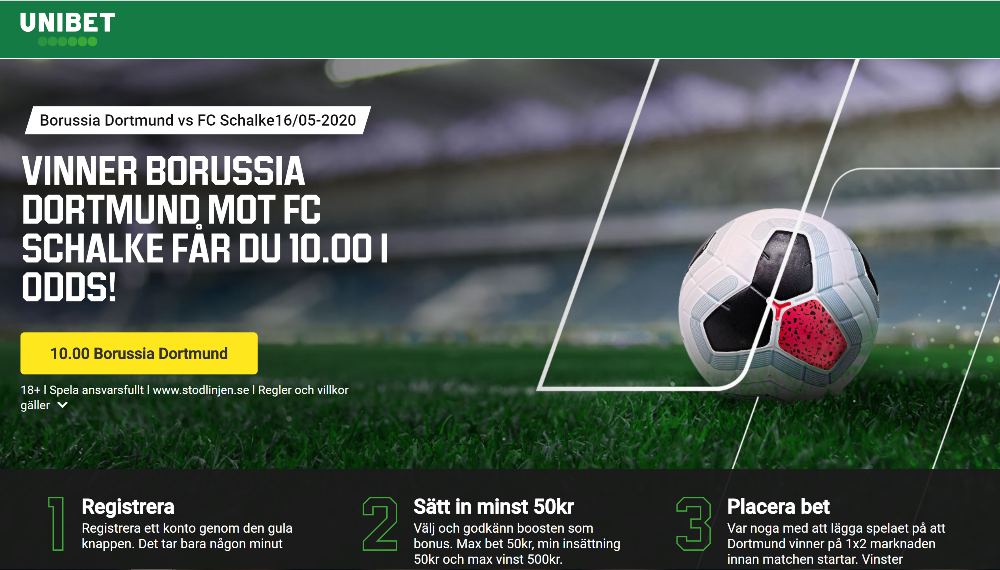Click the step 3 number icon
Screen dimensions: 1000x570
(x=693, y=524)
